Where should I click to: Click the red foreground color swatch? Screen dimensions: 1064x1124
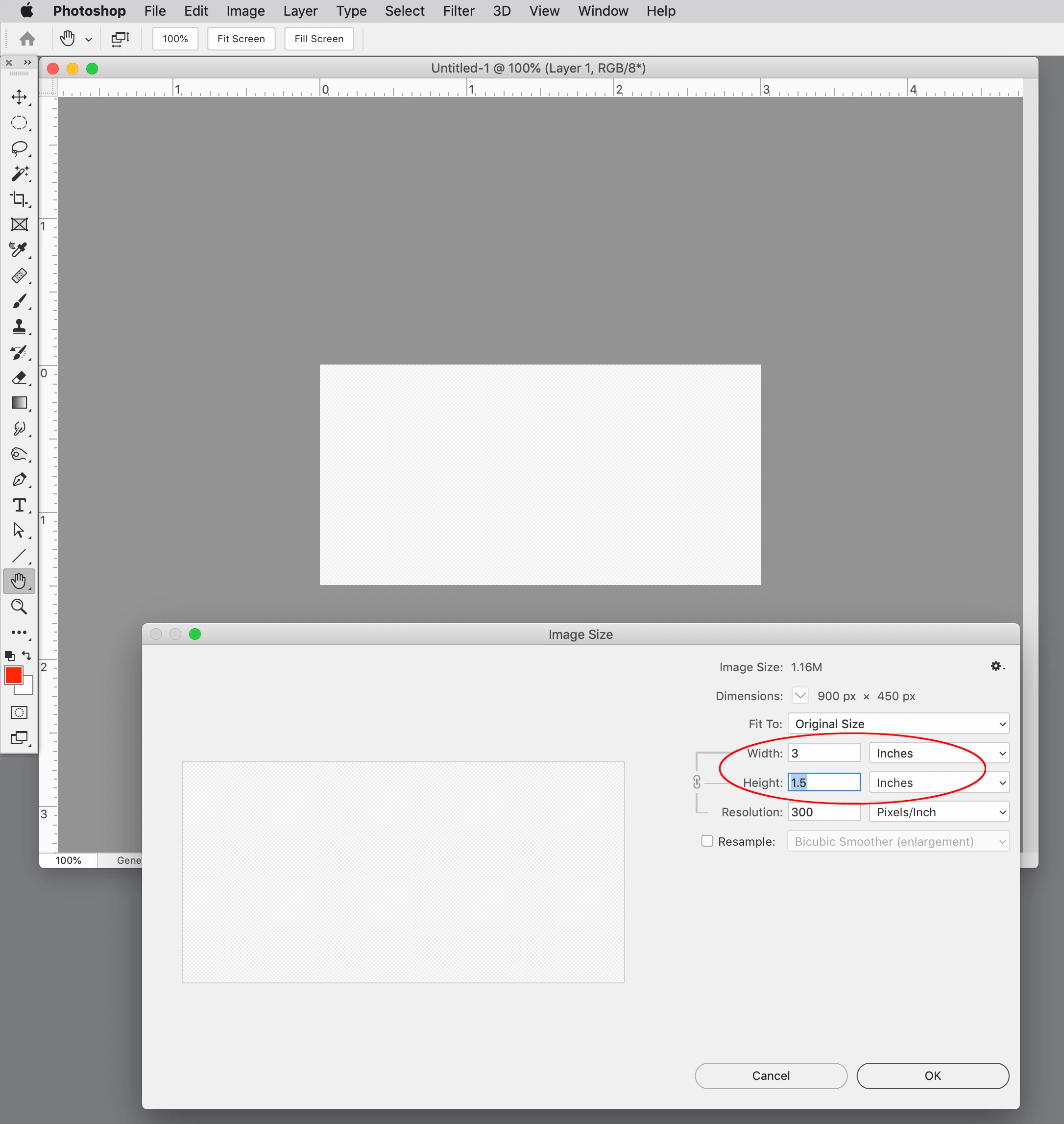pyautogui.click(x=13, y=675)
